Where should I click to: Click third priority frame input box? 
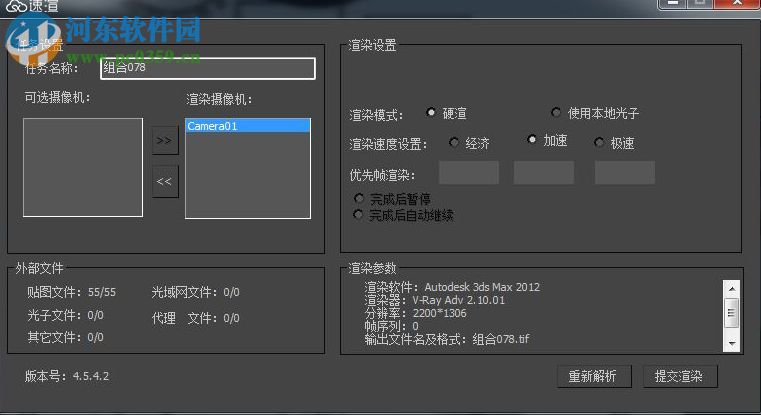pos(625,173)
